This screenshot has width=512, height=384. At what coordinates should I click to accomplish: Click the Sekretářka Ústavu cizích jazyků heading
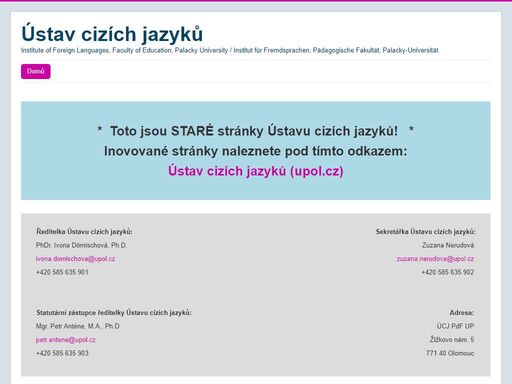click(x=426, y=232)
